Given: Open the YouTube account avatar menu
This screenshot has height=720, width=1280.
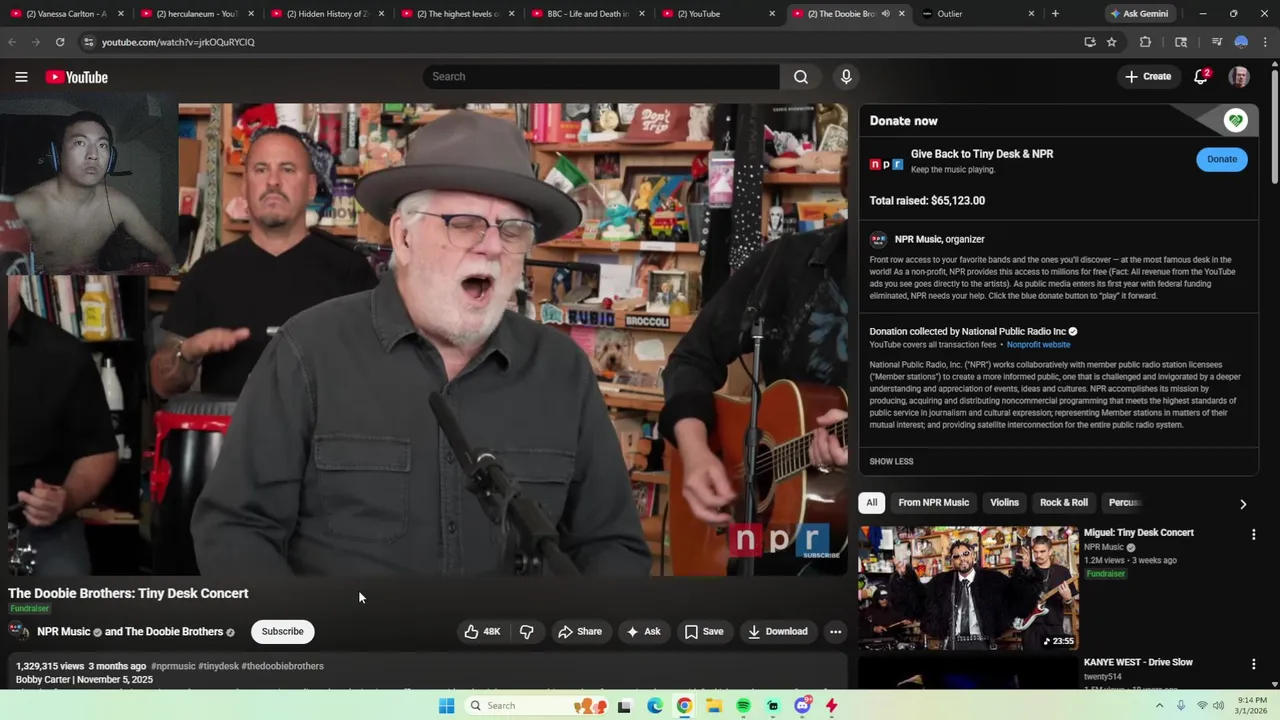Looking at the screenshot, I should click(1239, 77).
